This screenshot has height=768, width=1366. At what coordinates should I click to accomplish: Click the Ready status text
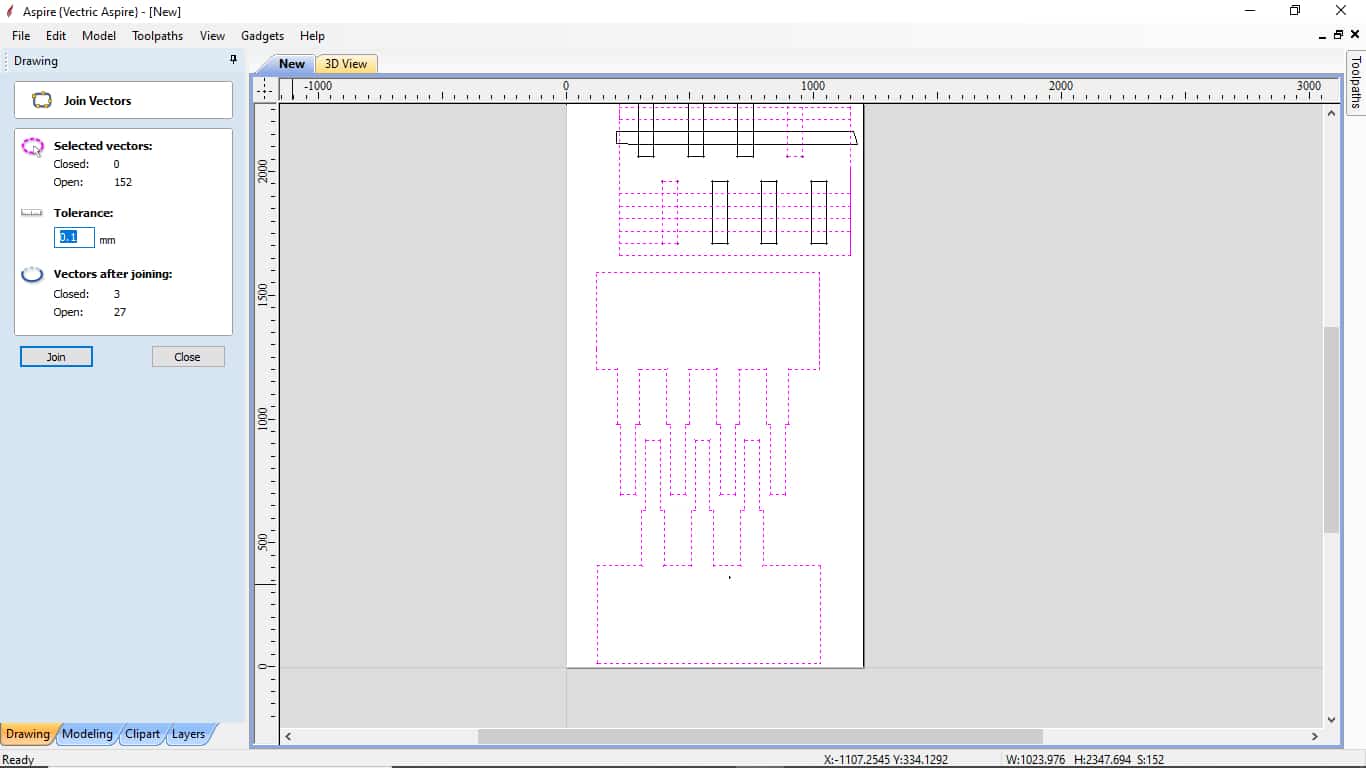coord(19,760)
